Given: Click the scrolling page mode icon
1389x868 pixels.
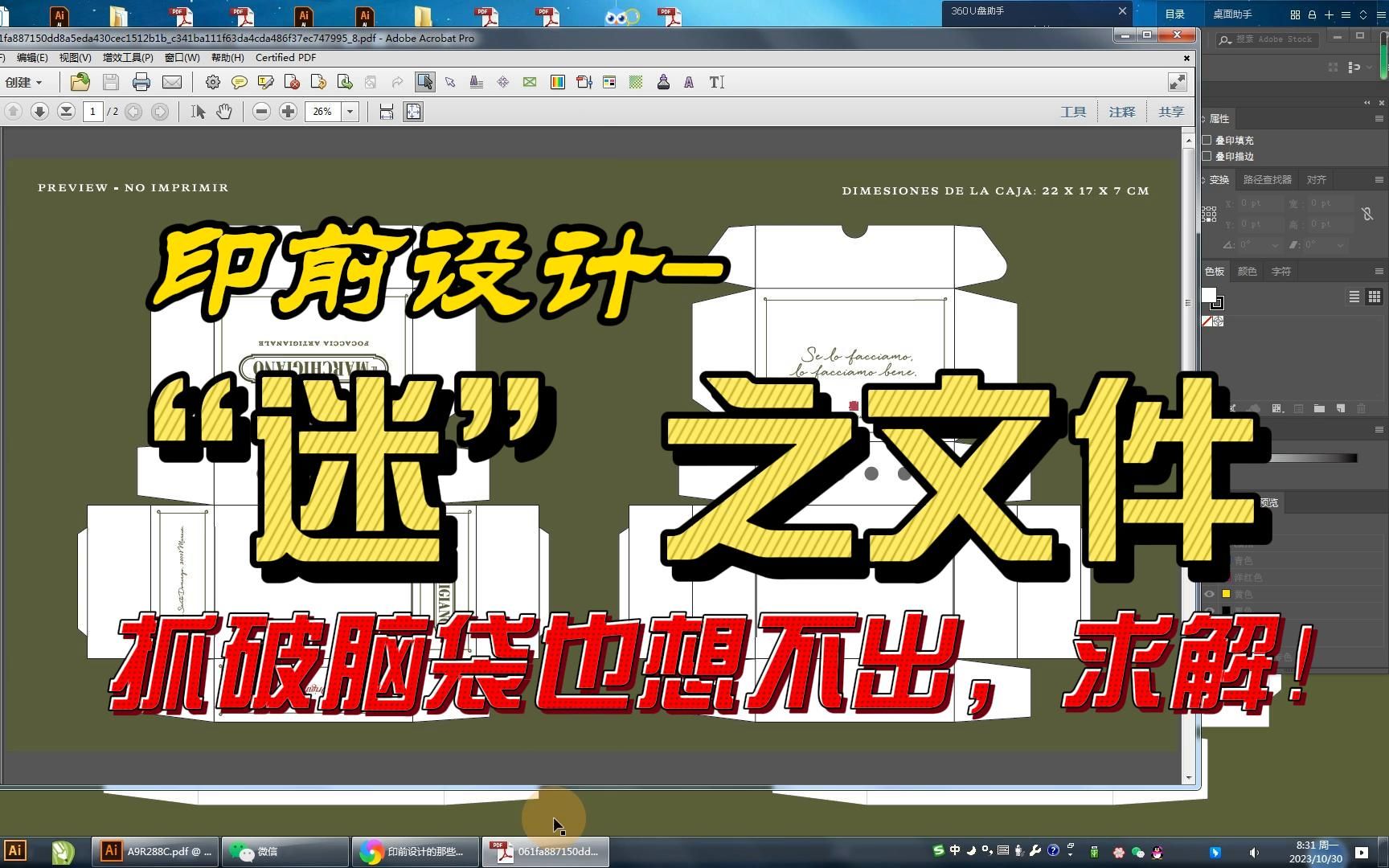Looking at the screenshot, I should click(387, 112).
